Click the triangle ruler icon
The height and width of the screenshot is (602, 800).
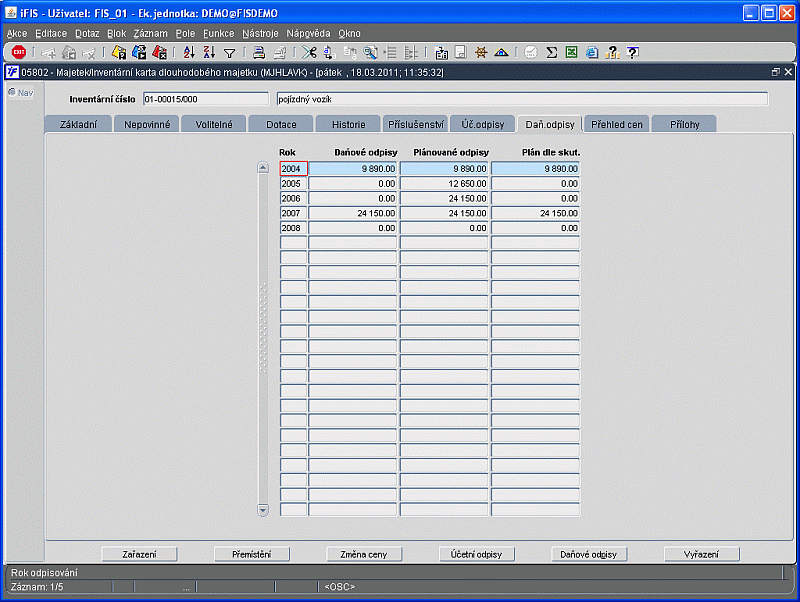click(x=501, y=52)
